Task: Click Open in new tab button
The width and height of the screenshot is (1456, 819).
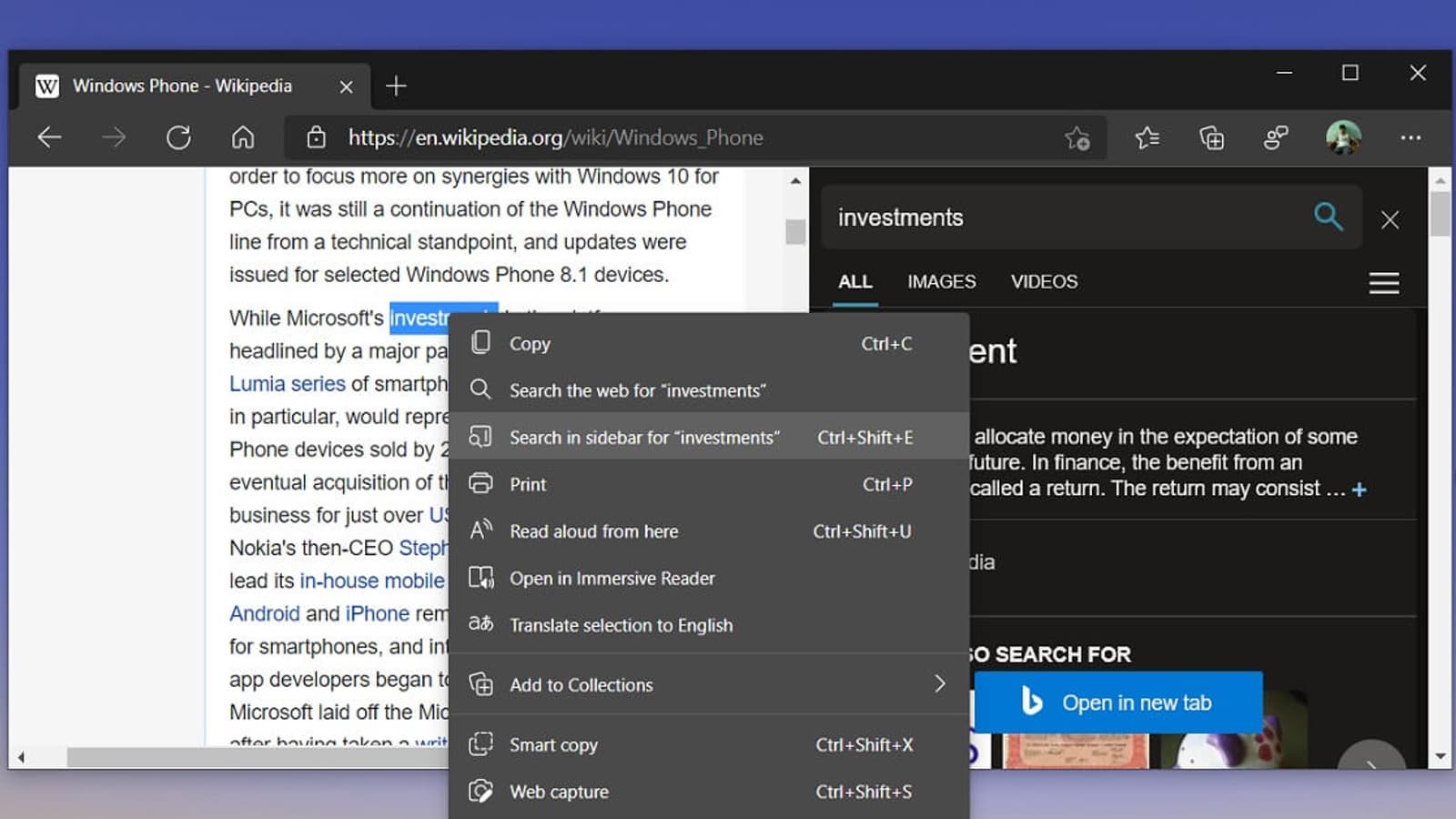Action: tap(1118, 703)
